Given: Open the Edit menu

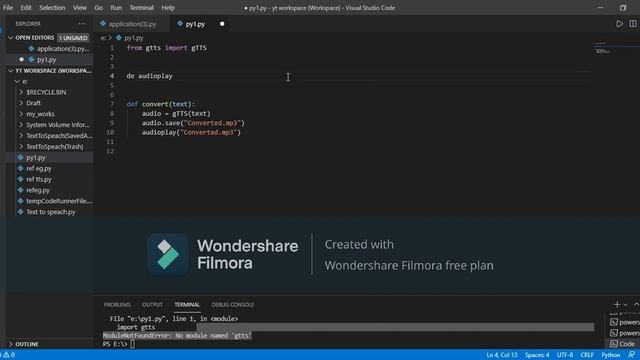Looking at the screenshot, I should tap(26, 7).
